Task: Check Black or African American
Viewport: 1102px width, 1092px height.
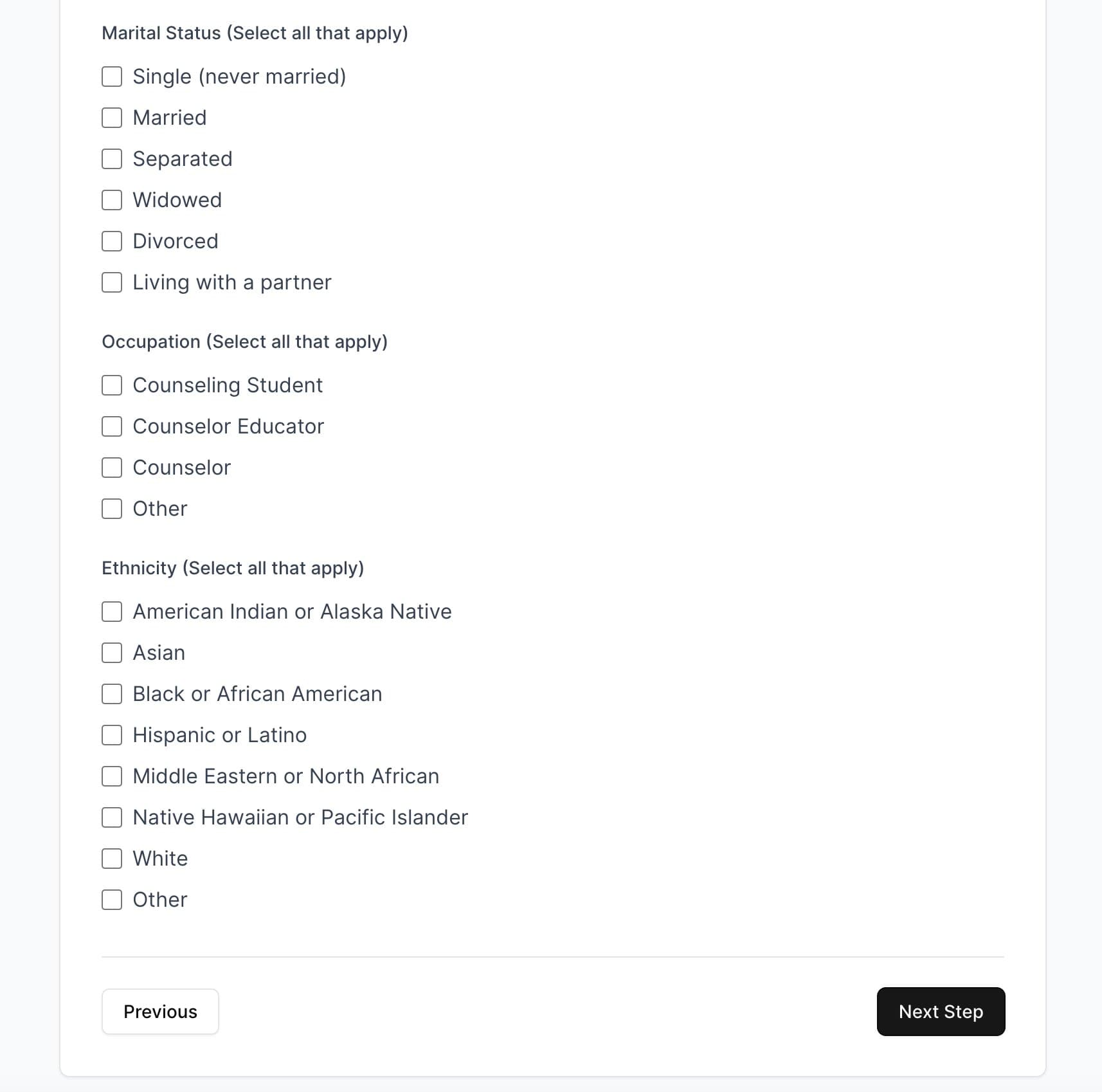Action: point(112,694)
